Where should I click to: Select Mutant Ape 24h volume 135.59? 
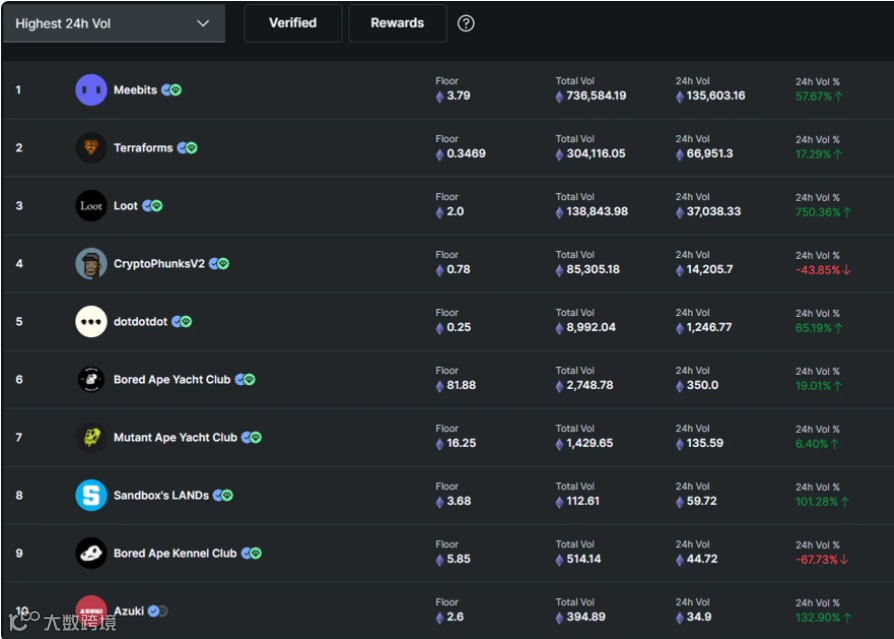coord(705,443)
